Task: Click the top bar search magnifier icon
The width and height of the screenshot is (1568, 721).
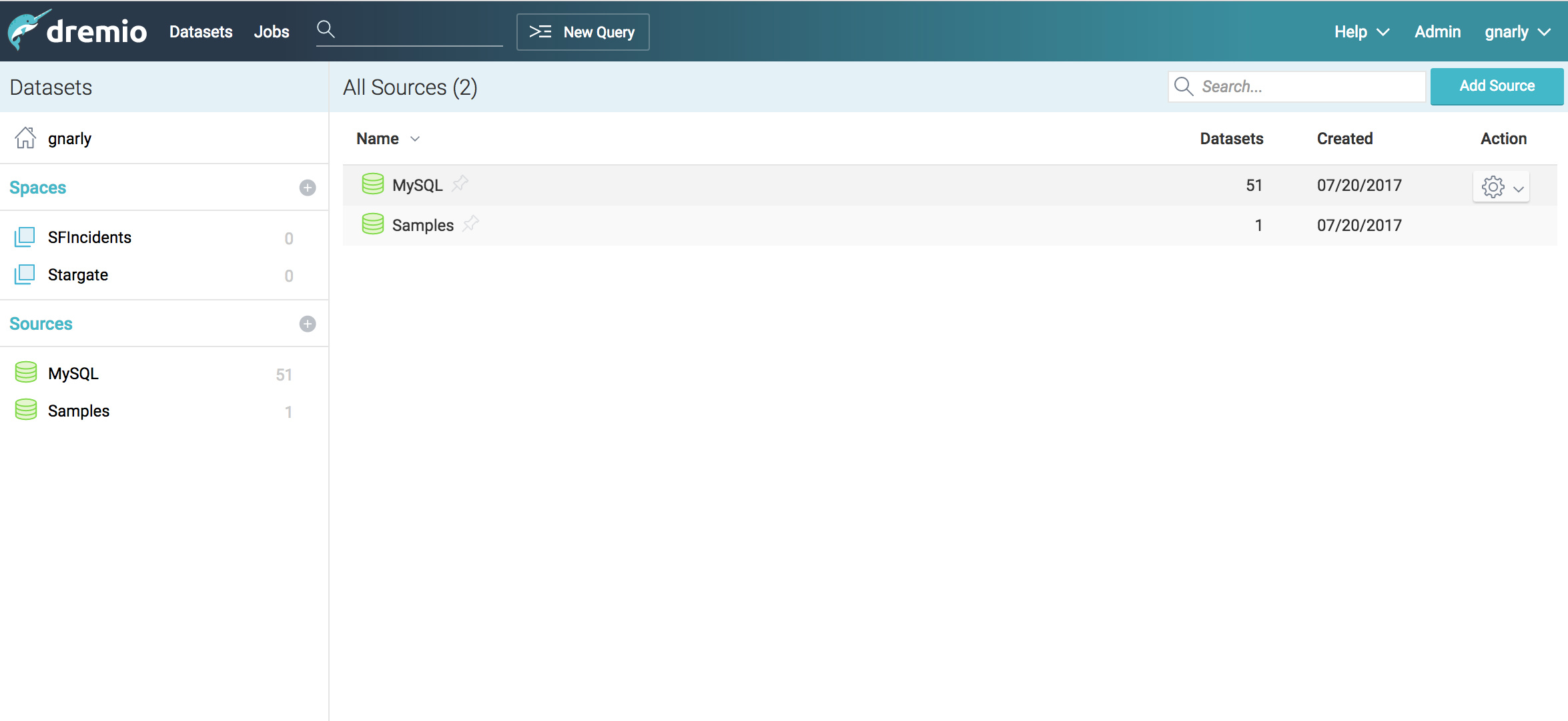Action: [326, 29]
